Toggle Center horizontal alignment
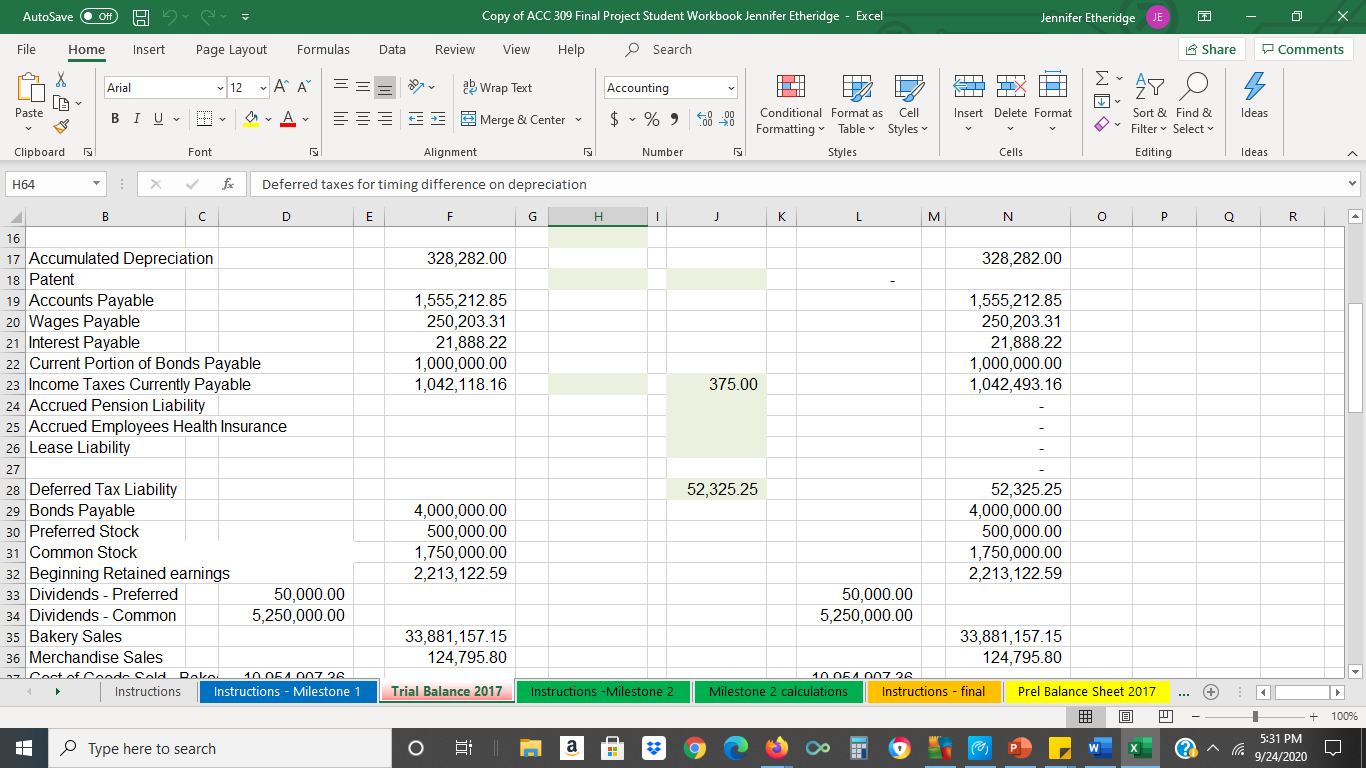1366x768 pixels. (x=364, y=120)
